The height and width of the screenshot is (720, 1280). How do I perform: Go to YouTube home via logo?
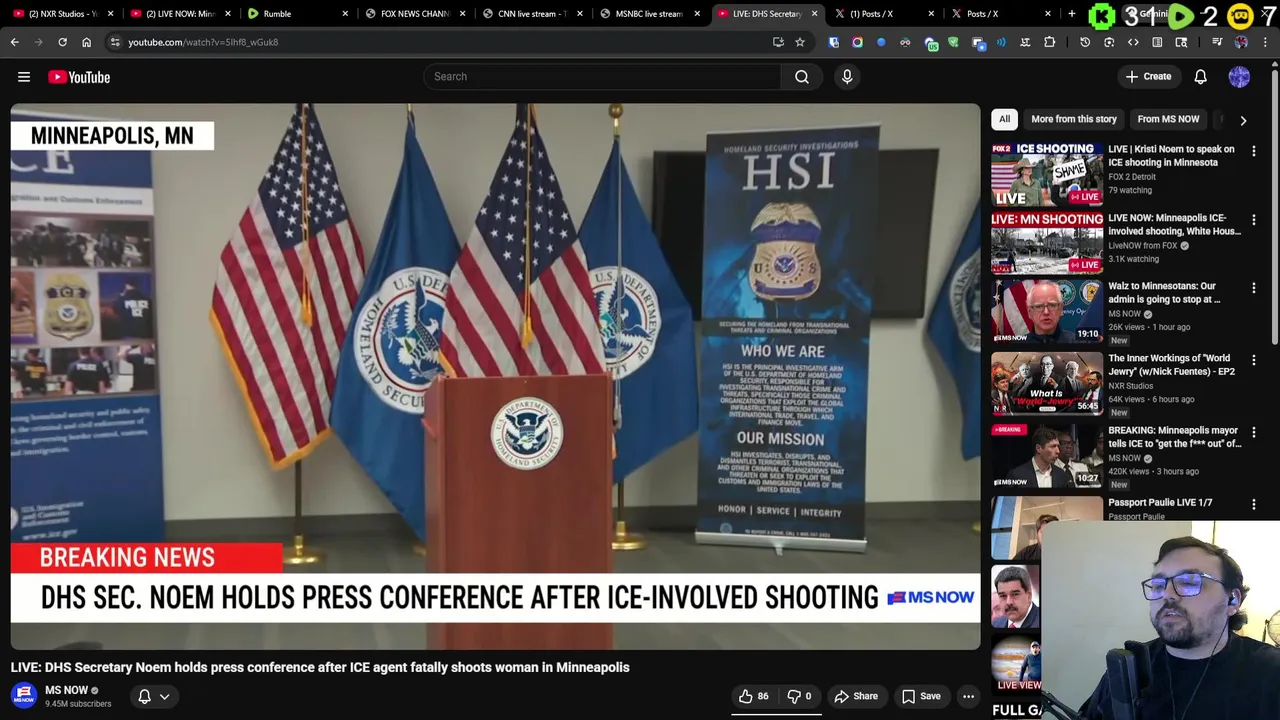pos(79,77)
